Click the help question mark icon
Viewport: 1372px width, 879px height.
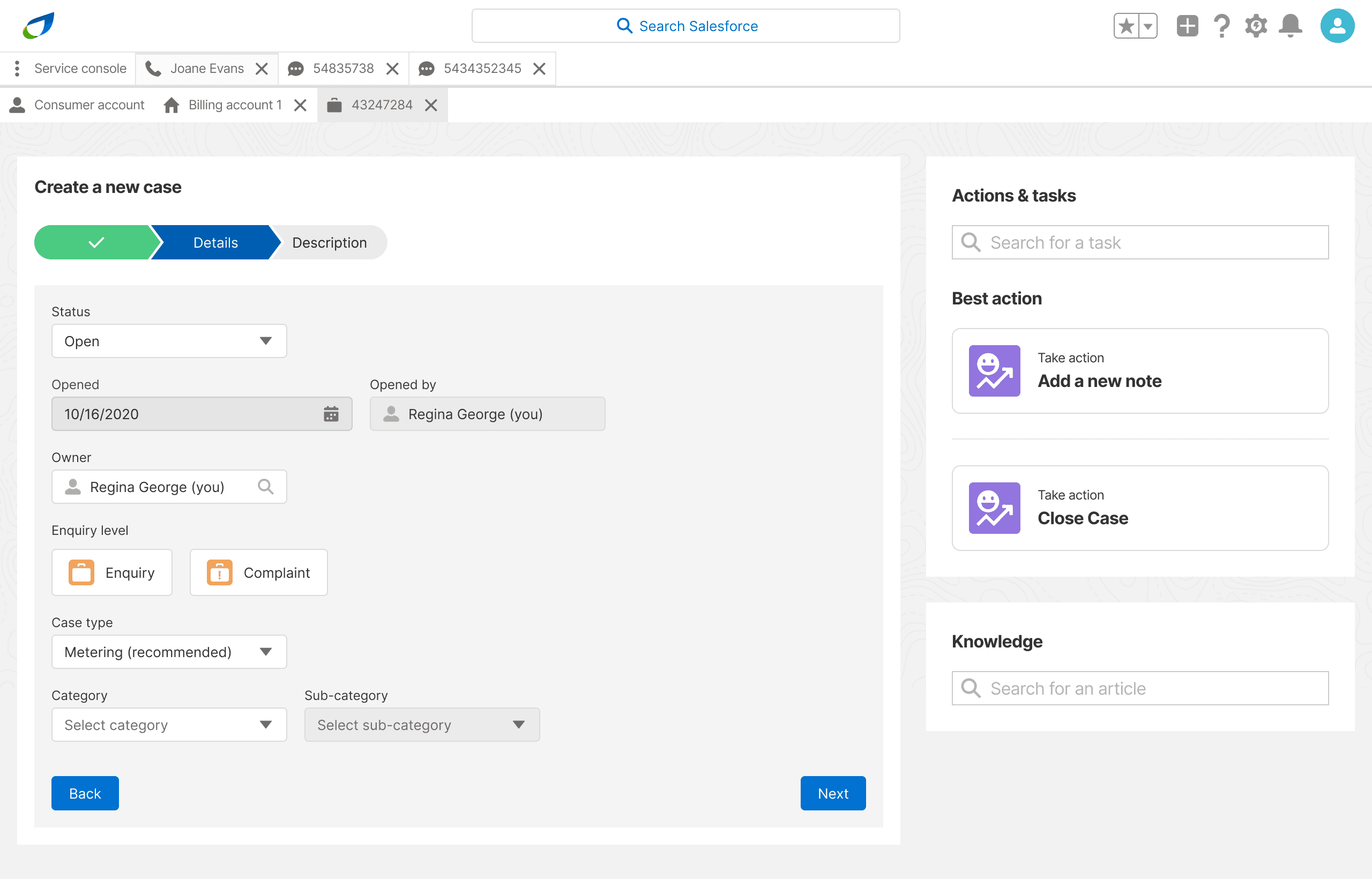pyautogui.click(x=1221, y=26)
